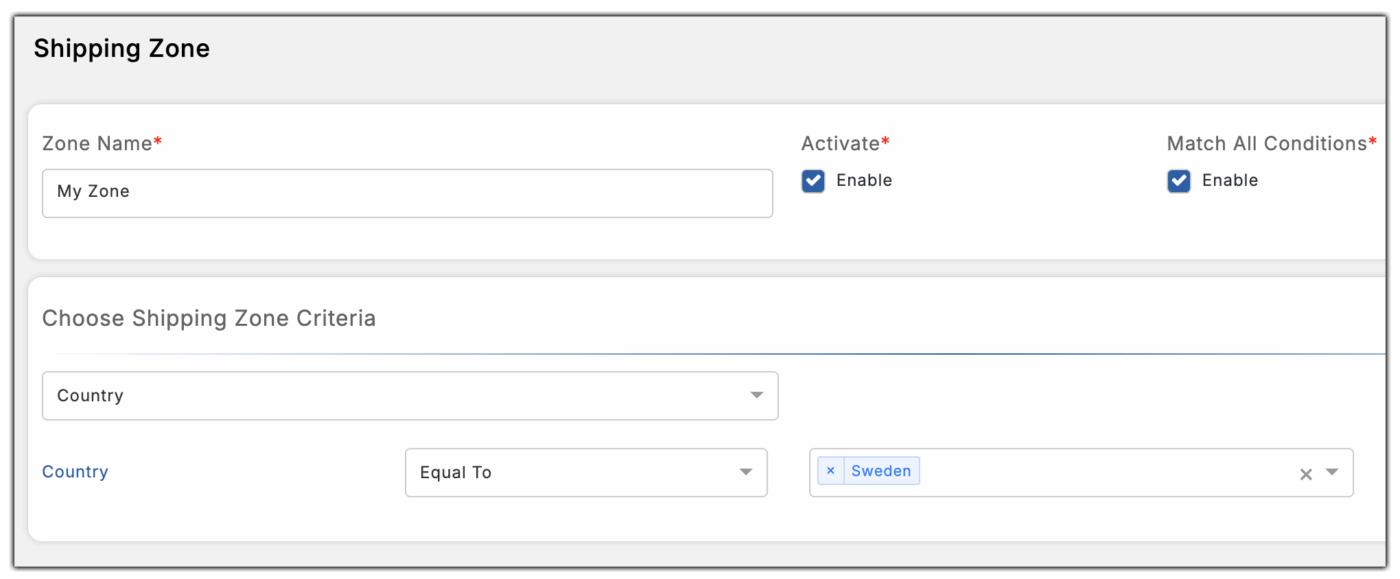Remove the Sweden tag using its x
The image size is (1400, 579).
point(830,471)
